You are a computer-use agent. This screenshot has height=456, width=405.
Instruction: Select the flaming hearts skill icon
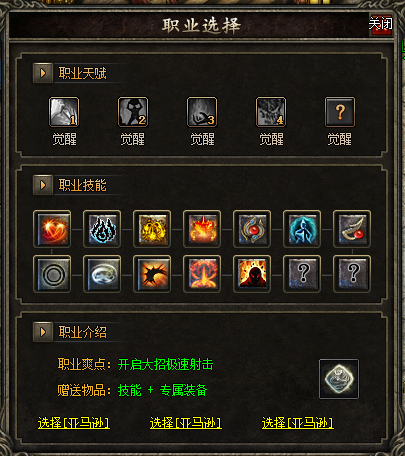[52, 229]
